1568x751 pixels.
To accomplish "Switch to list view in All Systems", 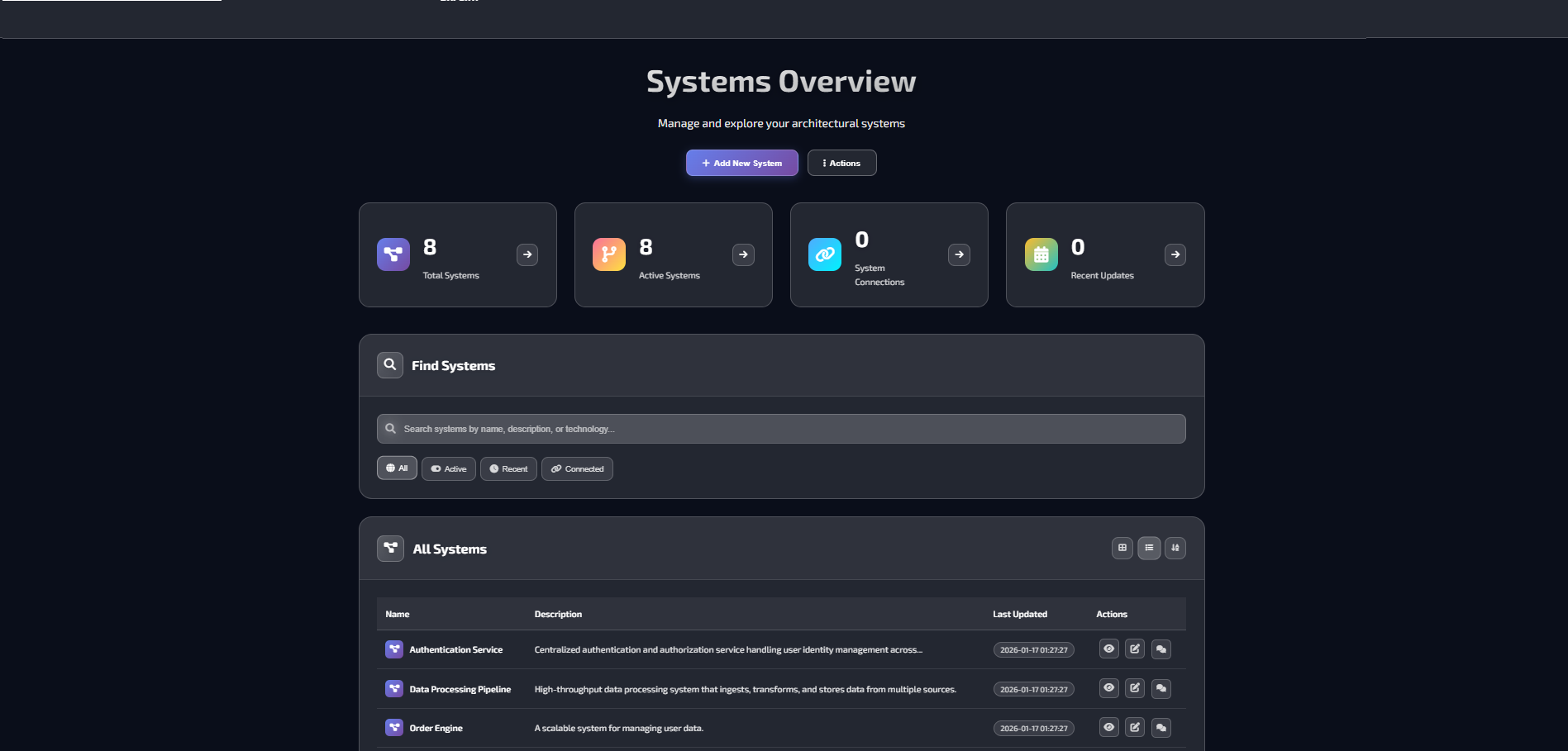I will pos(1148,548).
